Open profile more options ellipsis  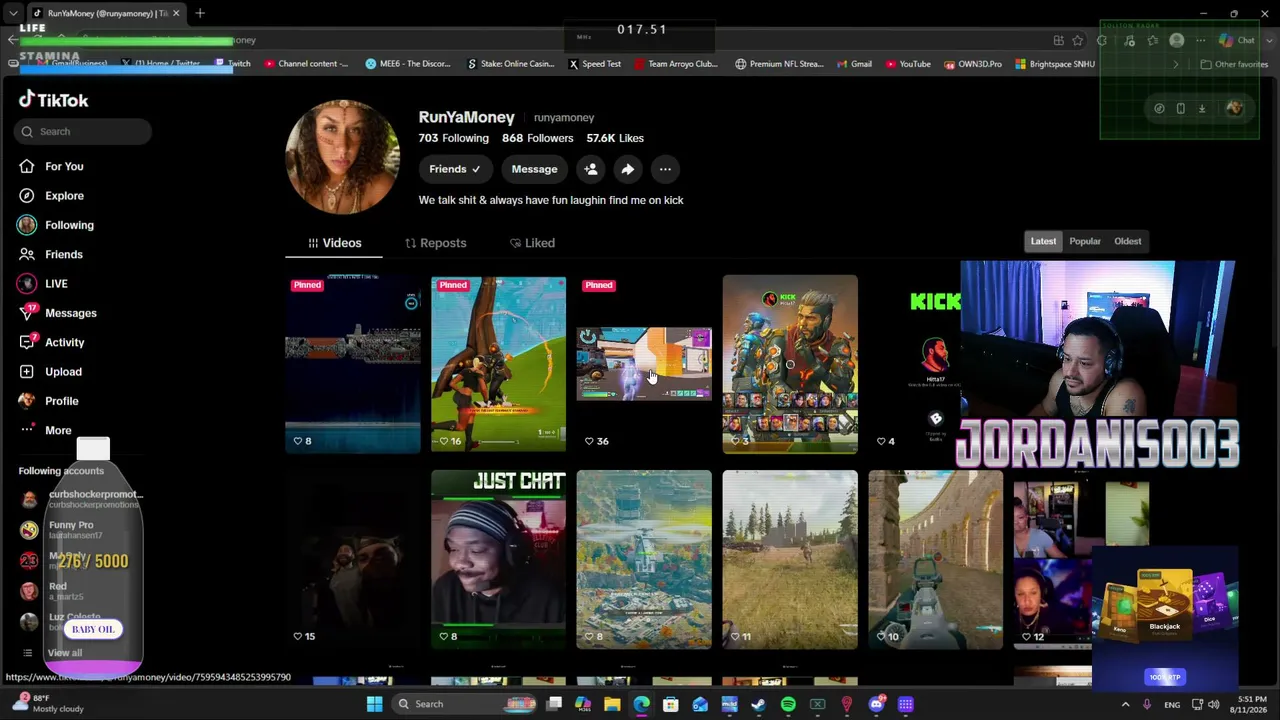(x=665, y=169)
